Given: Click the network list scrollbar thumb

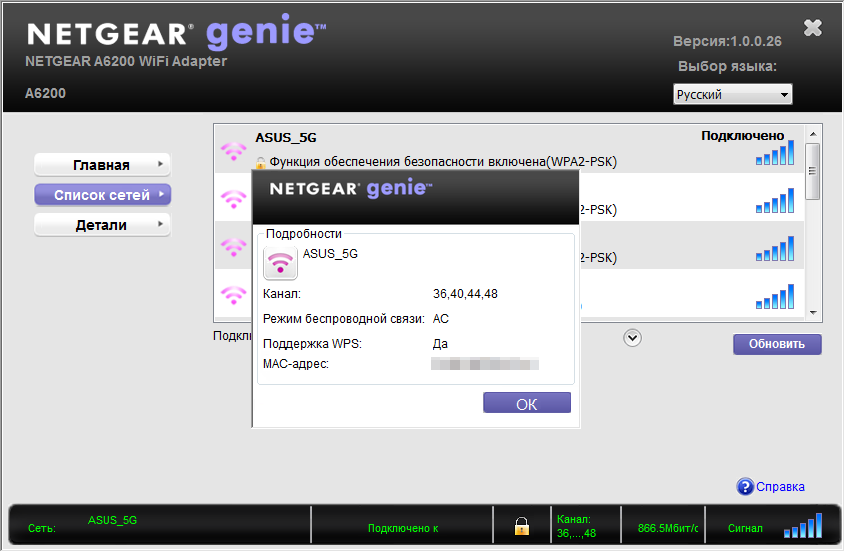Looking at the screenshot, I should click(813, 171).
